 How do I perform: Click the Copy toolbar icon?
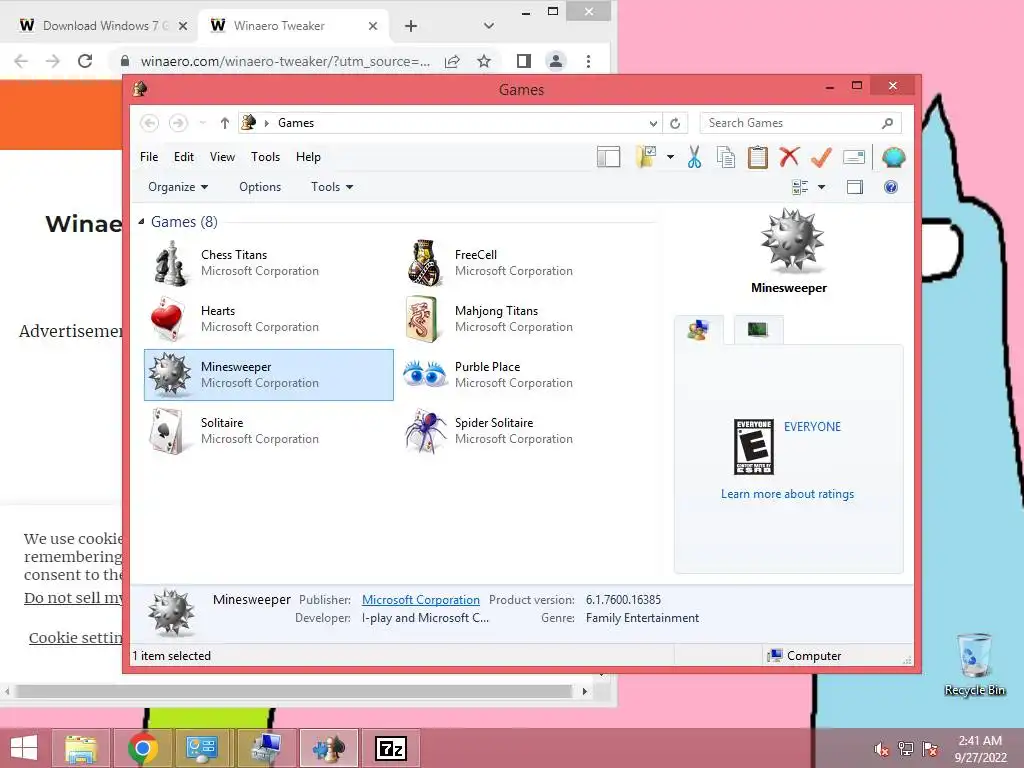pyautogui.click(x=726, y=157)
